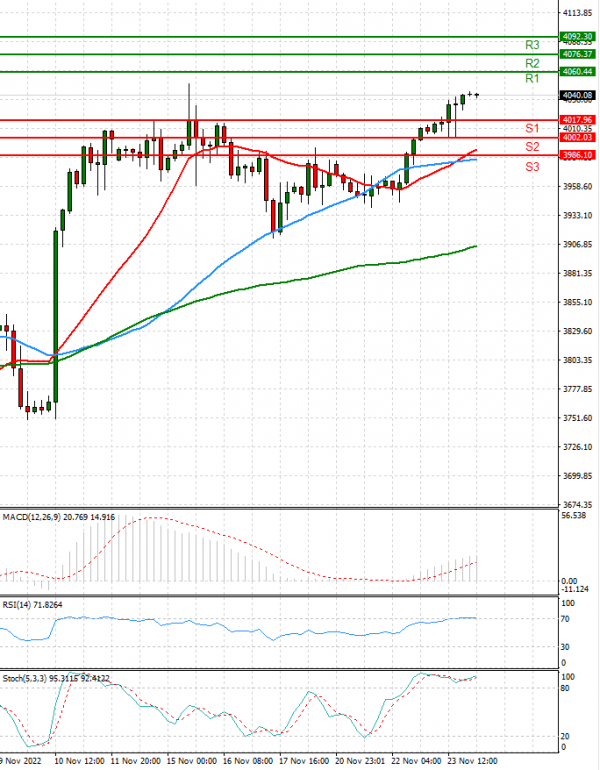600x770 pixels.
Task: Click the S3 support label
Action: pyautogui.click(x=532, y=167)
